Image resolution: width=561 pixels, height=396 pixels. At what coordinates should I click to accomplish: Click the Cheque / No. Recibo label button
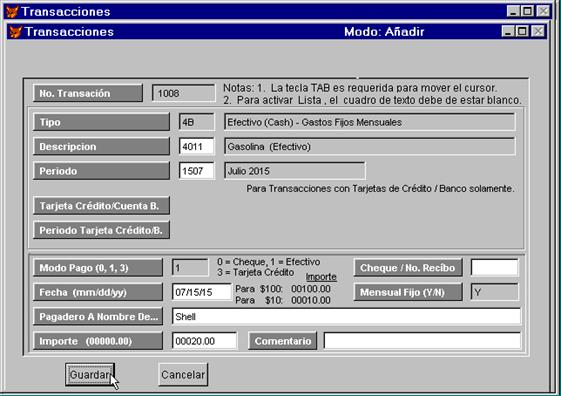pyautogui.click(x=408, y=268)
